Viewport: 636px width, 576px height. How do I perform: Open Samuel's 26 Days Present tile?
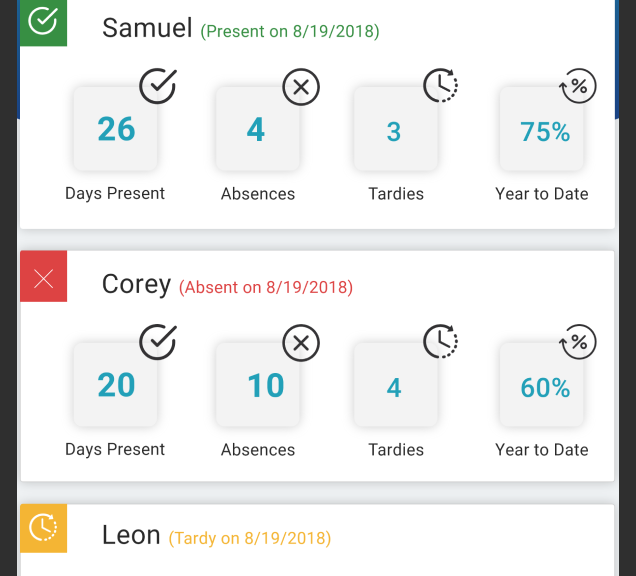(x=115, y=129)
